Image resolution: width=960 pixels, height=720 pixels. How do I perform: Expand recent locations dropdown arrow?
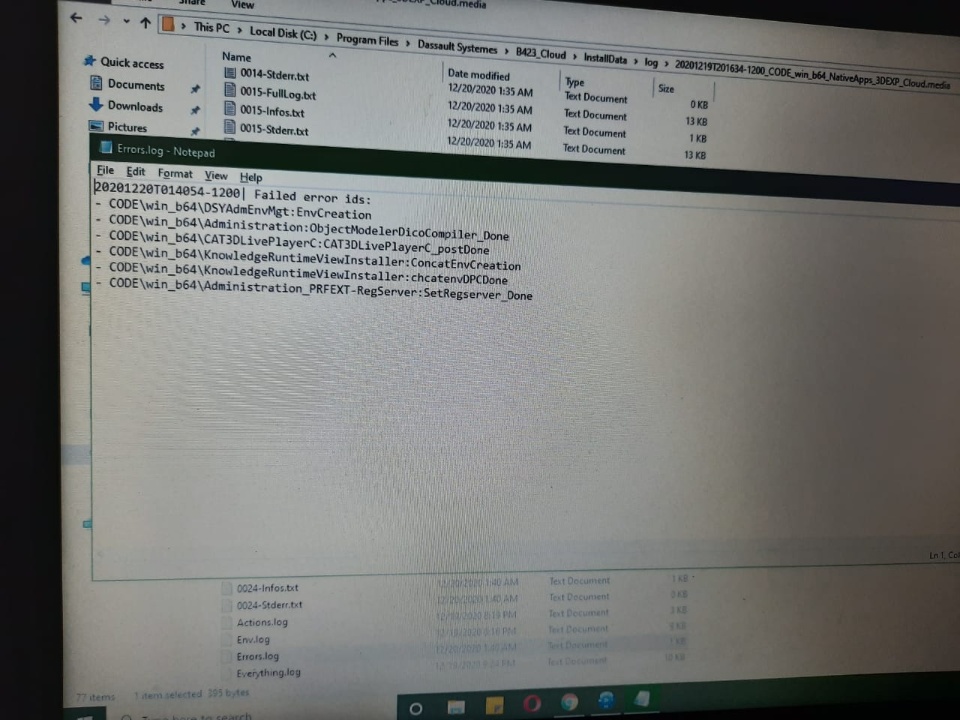pos(126,21)
